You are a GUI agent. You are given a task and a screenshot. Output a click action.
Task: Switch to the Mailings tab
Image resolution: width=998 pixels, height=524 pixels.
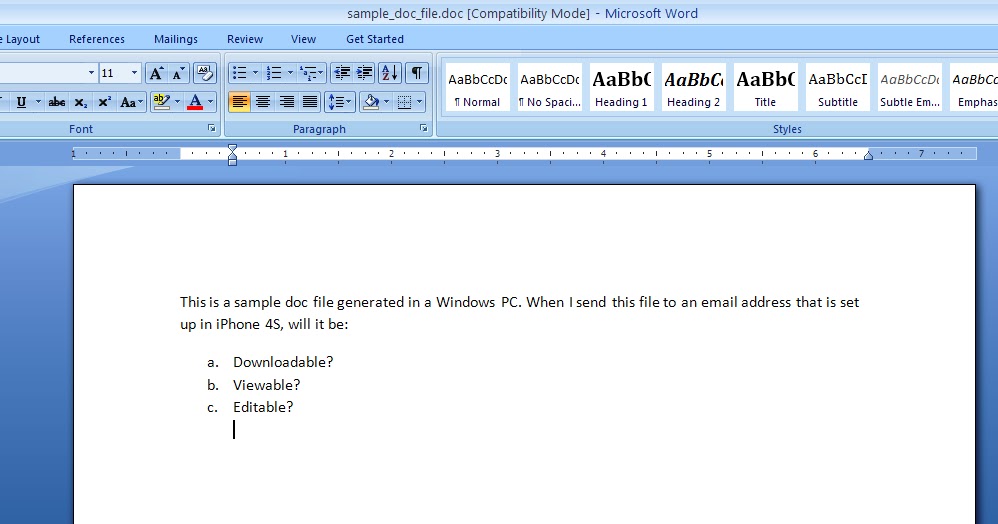coord(176,39)
